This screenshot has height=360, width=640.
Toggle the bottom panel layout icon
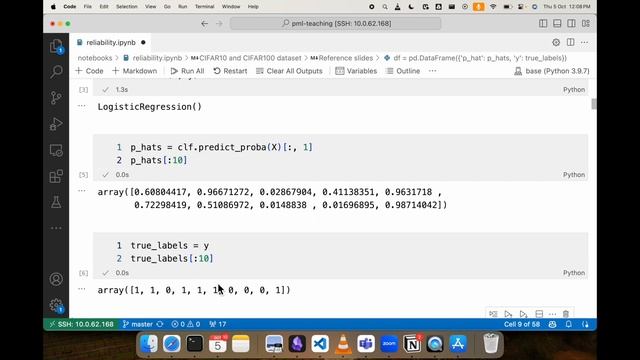pos(557,24)
